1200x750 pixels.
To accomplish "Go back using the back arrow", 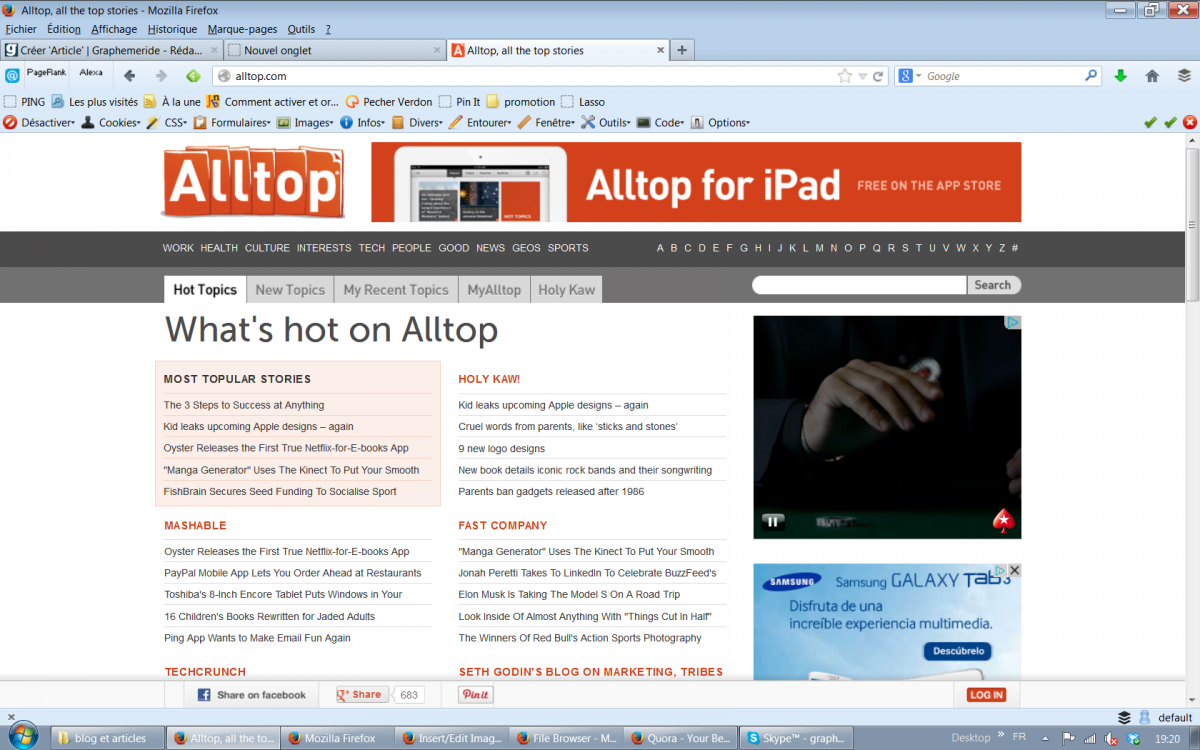I will (129, 76).
